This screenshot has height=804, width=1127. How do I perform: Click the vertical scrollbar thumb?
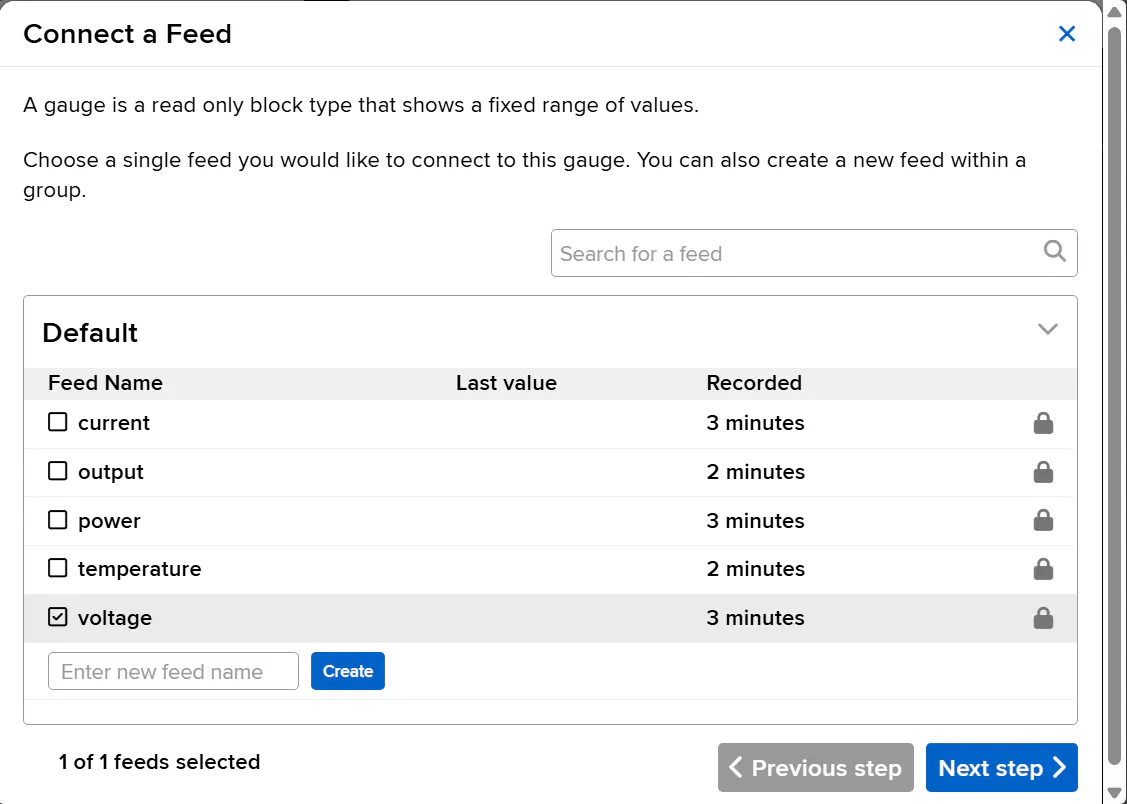[1115, 395]
